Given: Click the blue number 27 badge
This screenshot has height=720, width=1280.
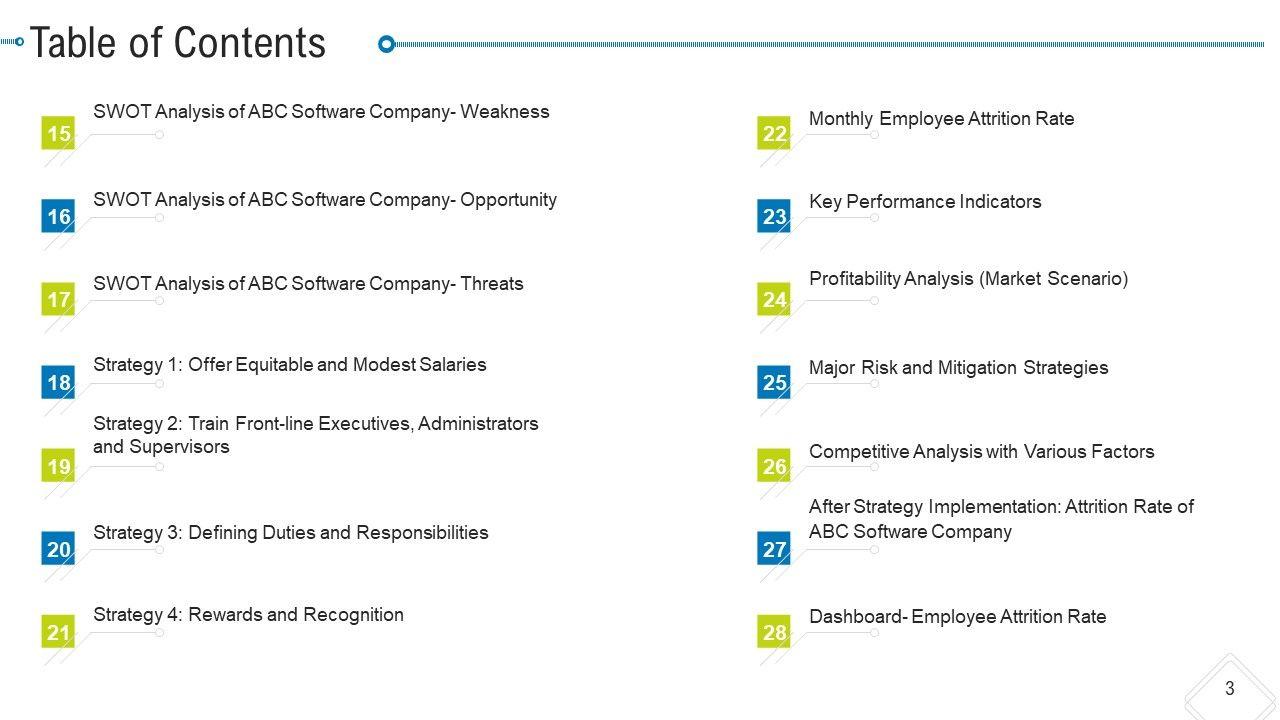Looking at the screenshot, I should (775, 549).
